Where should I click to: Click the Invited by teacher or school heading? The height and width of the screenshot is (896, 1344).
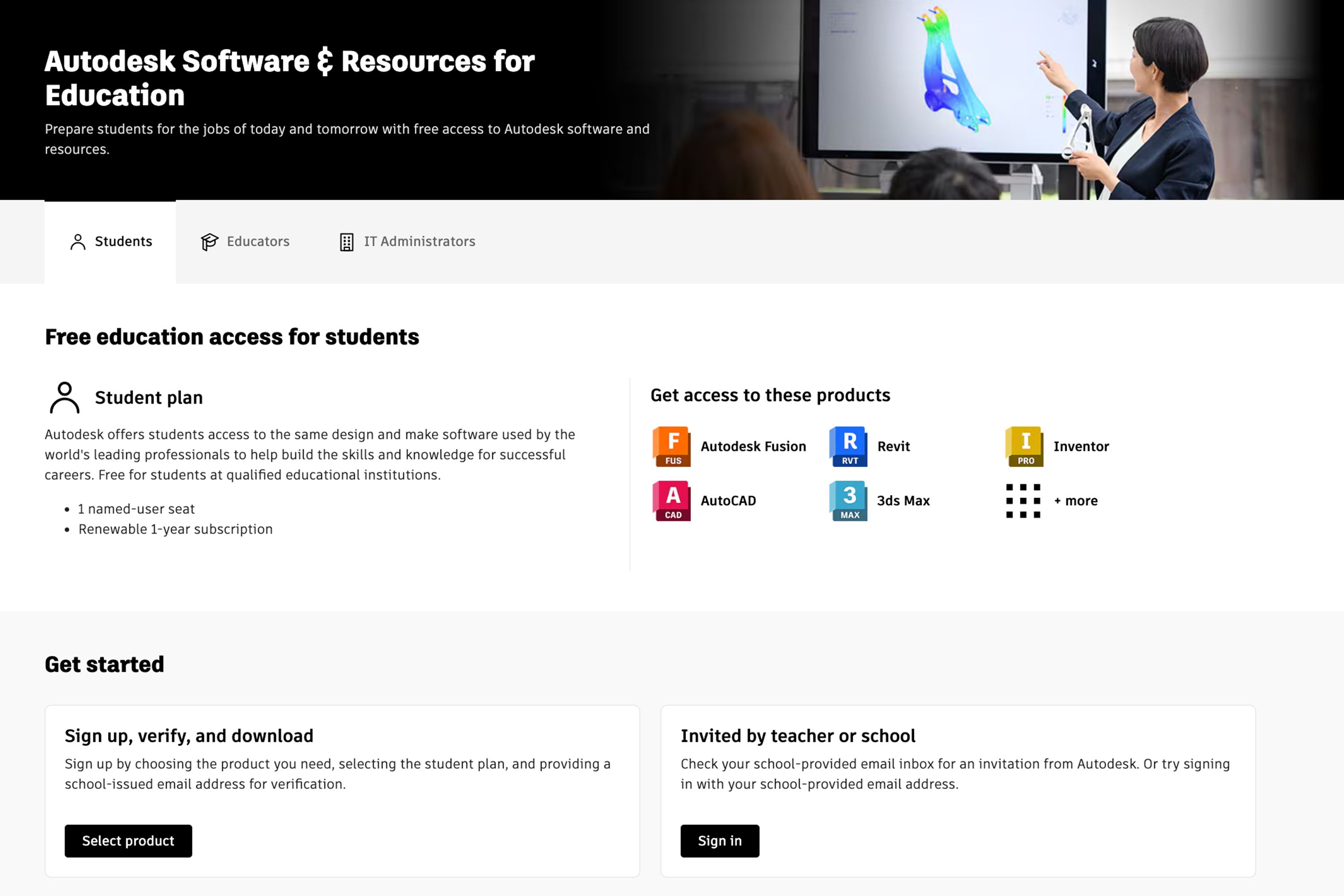[798, 736]
